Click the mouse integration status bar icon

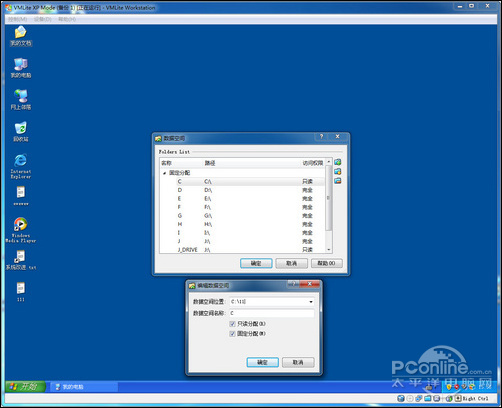(449, 398)
